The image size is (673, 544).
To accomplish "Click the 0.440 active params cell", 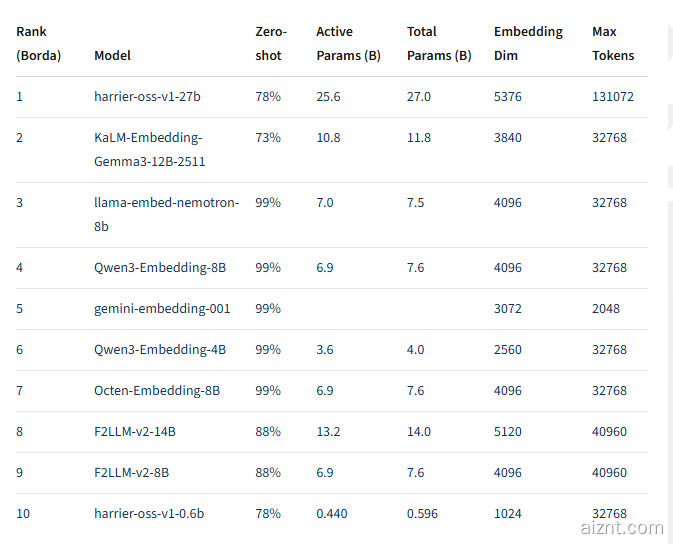I will 334,514.
